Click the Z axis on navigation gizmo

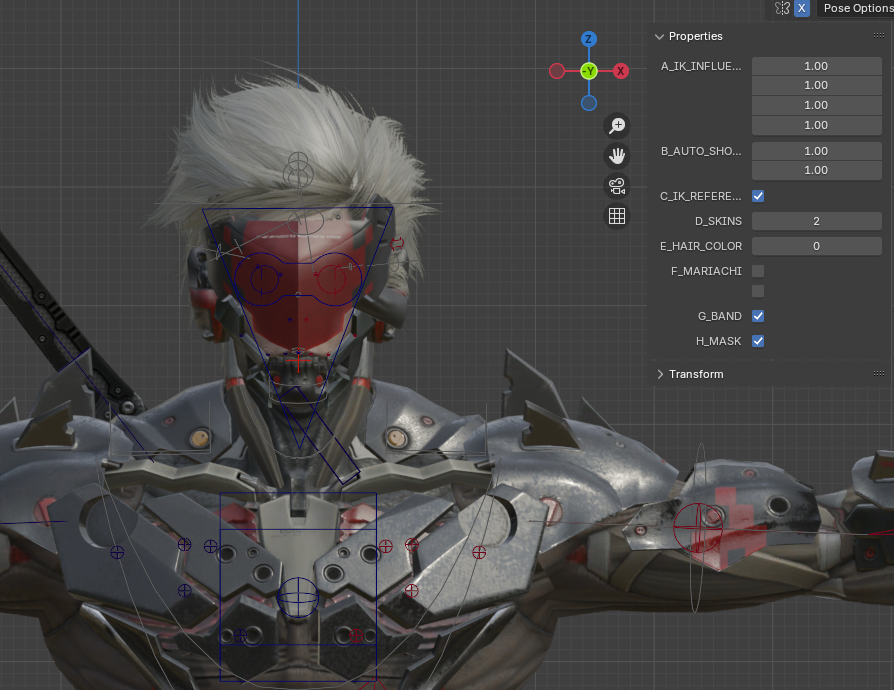click(589, 39)
